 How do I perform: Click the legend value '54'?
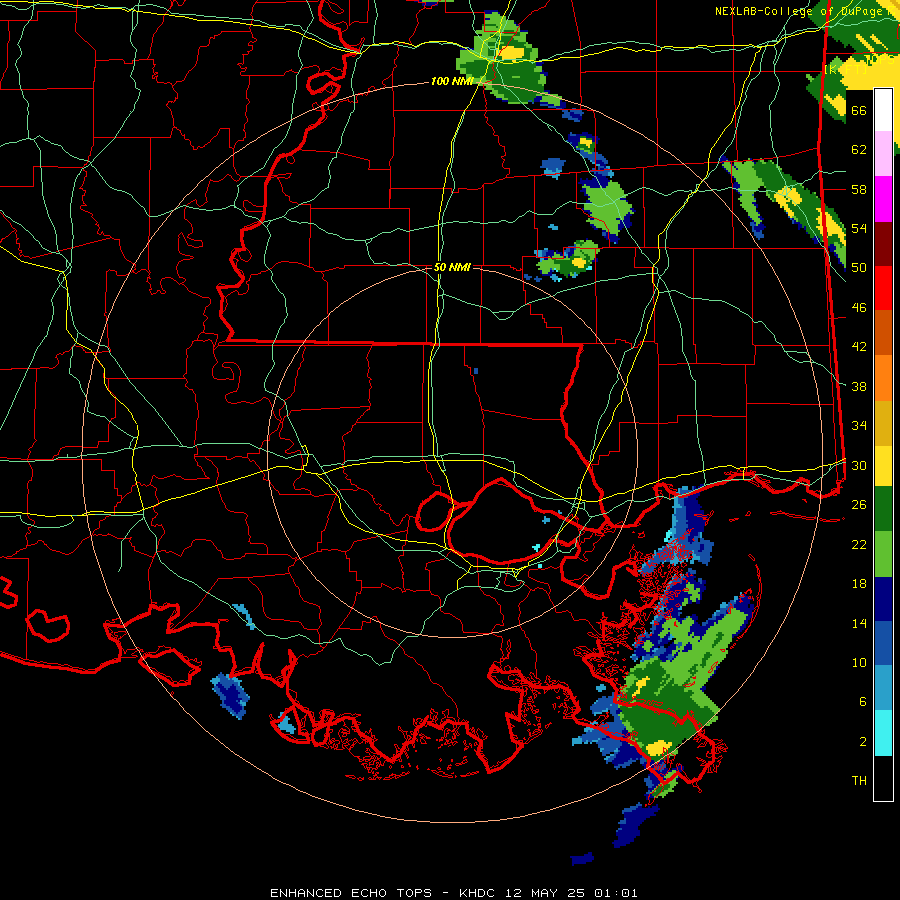click(x=859, y=228)
